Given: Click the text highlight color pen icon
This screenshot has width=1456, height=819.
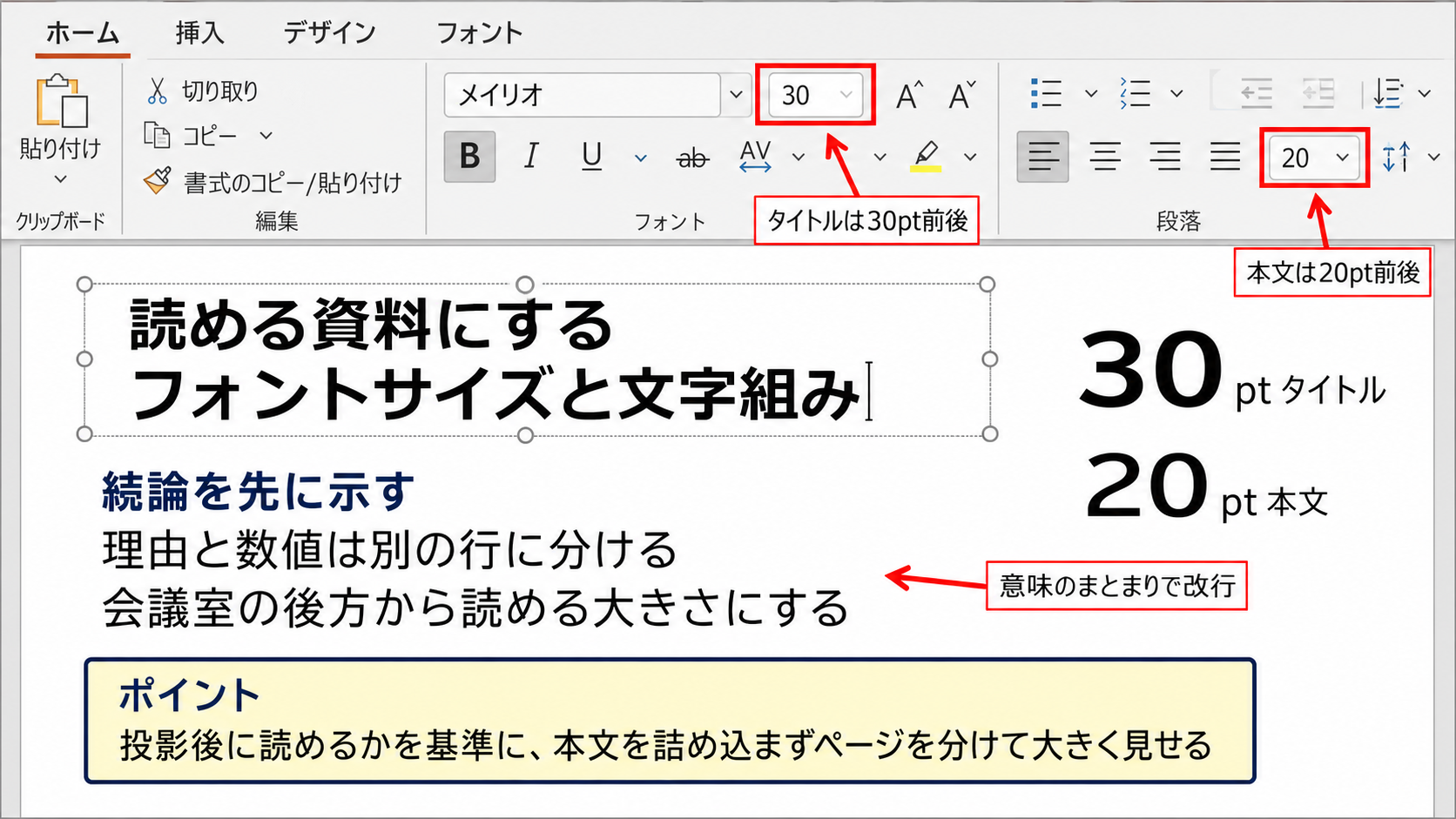Looking at the screenshot, I should point(927,157).
